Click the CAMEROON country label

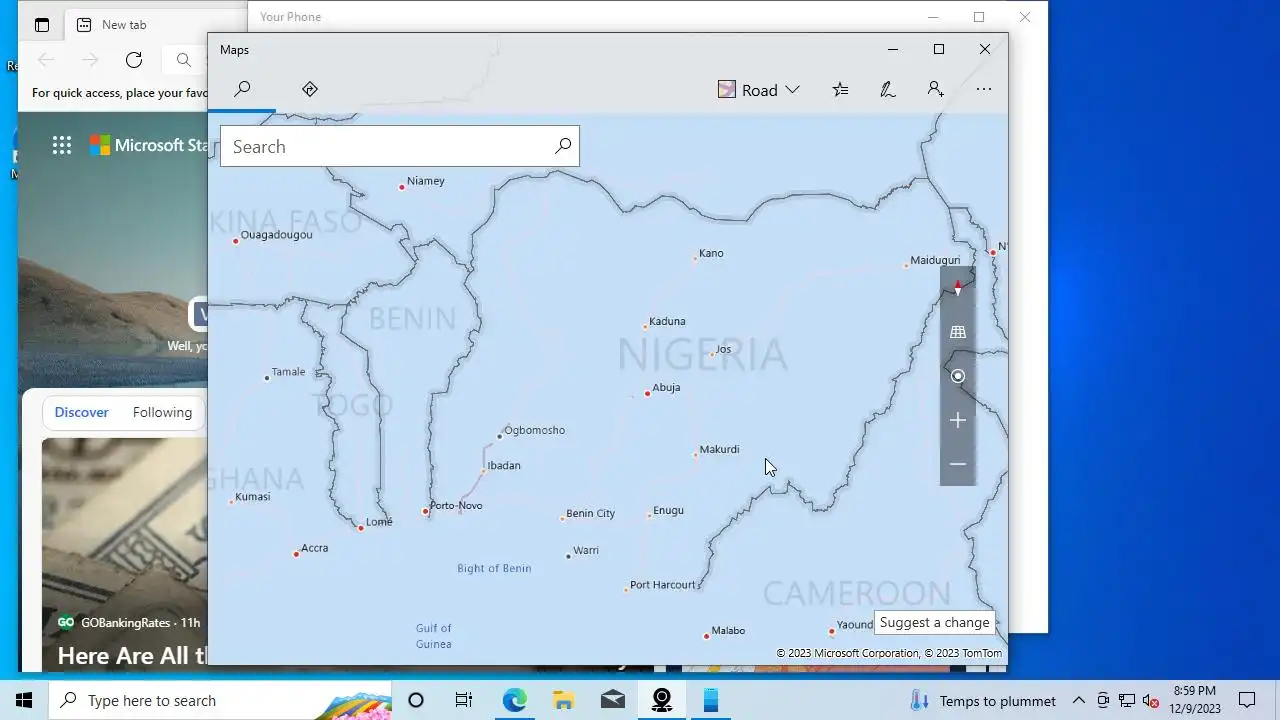click(857, 593)
